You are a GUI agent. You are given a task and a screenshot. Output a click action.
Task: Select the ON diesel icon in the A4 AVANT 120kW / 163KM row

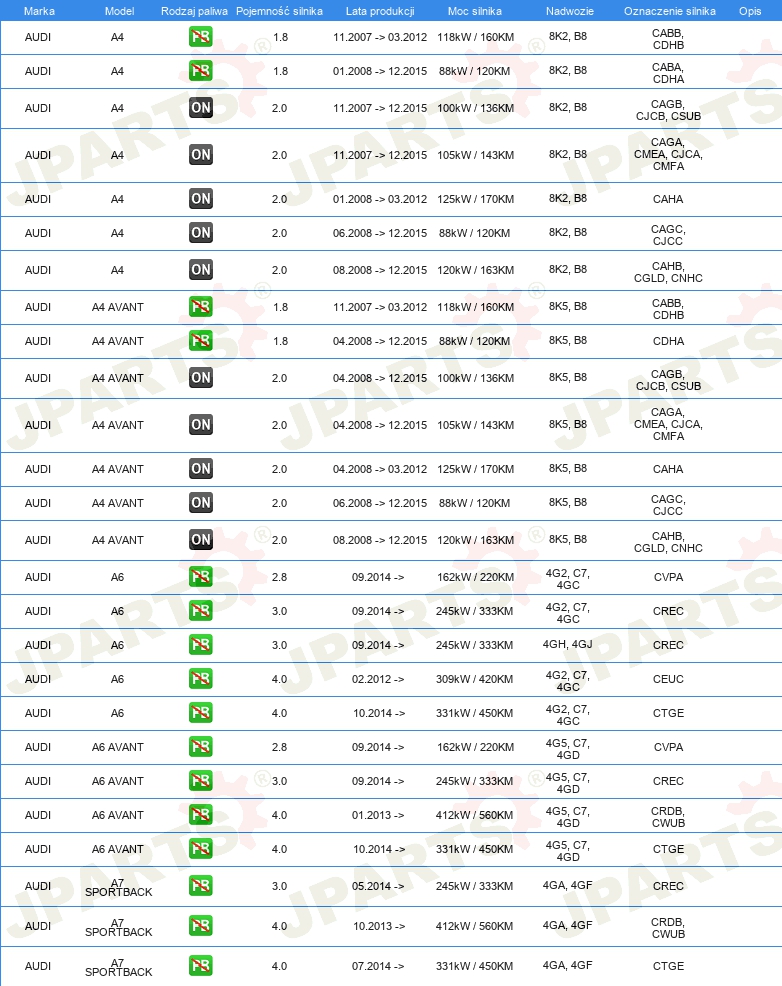(x=201, y=540)
